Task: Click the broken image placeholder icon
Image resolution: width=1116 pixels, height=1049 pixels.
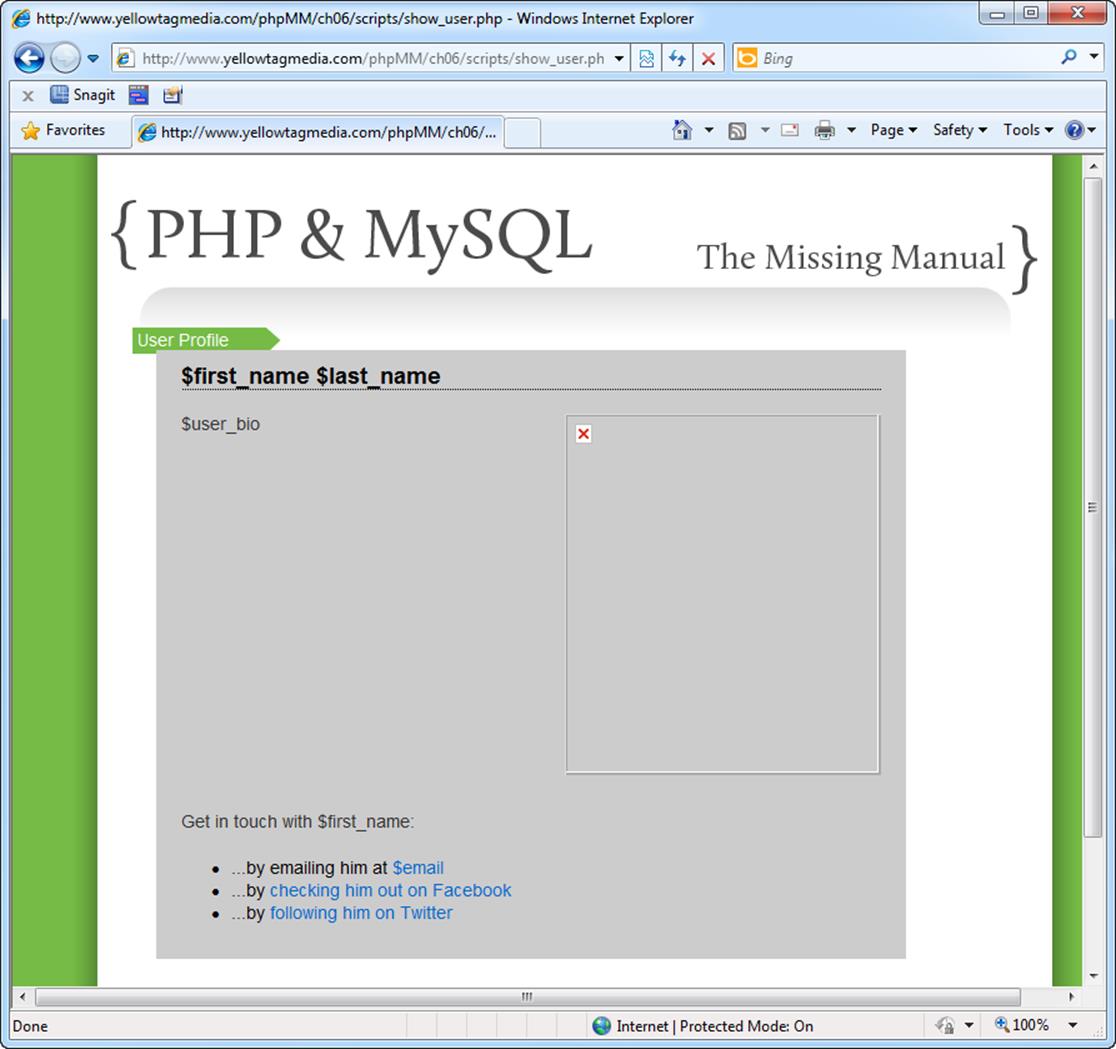Action: coord(584,433)
